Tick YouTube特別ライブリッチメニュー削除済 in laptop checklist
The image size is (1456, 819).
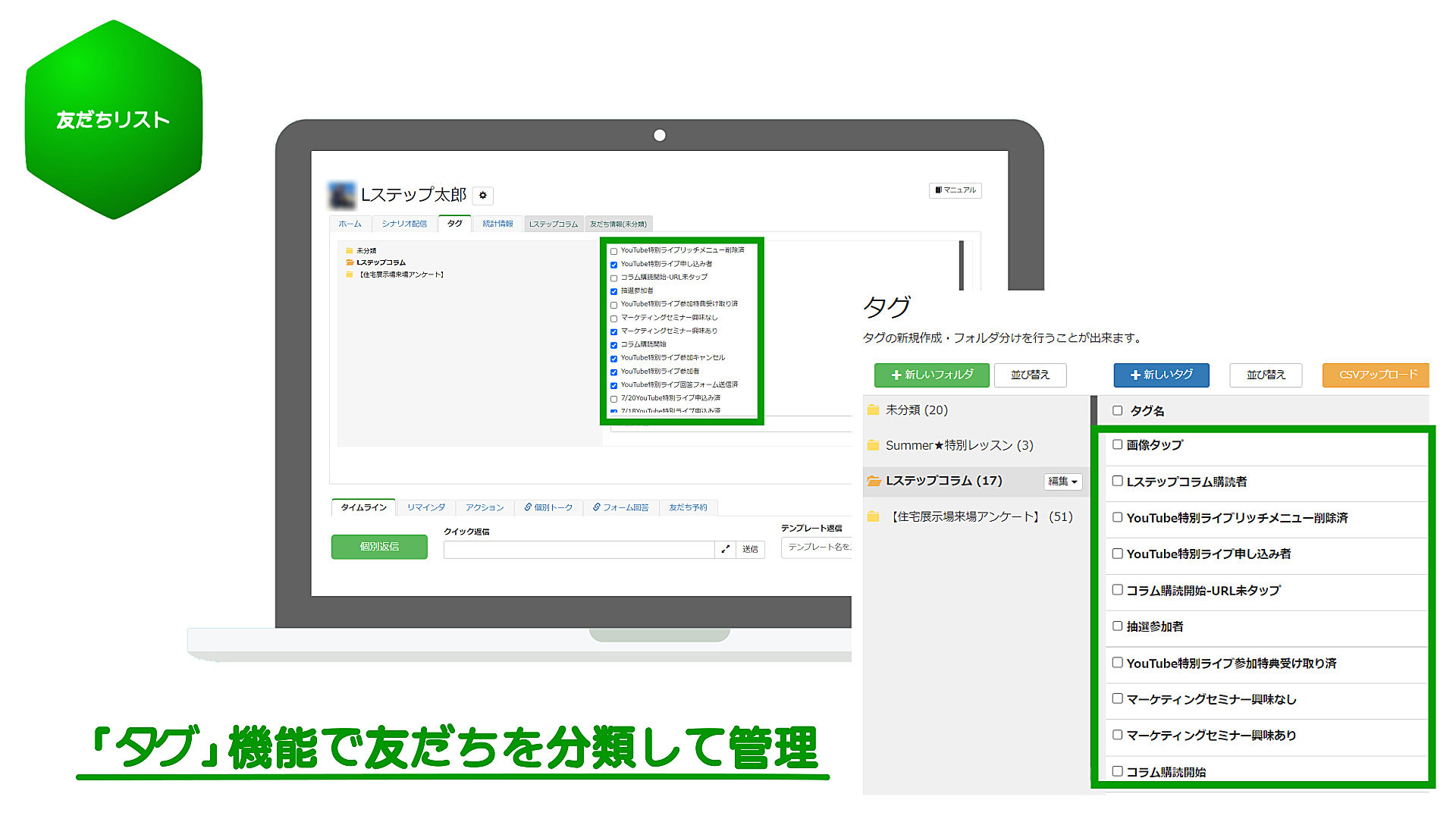tap(613, 251)
